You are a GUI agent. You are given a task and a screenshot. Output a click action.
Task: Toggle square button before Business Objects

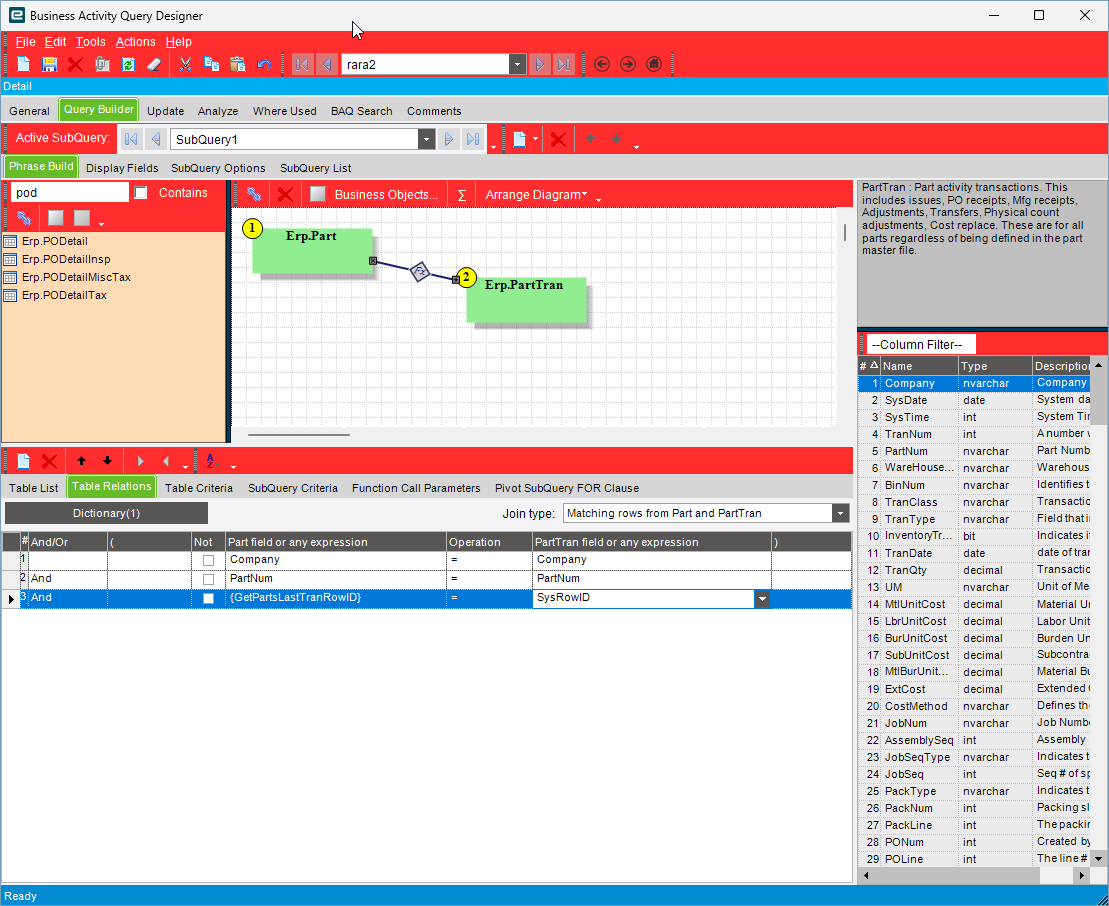pyautogui.click(x=318, y=194)
